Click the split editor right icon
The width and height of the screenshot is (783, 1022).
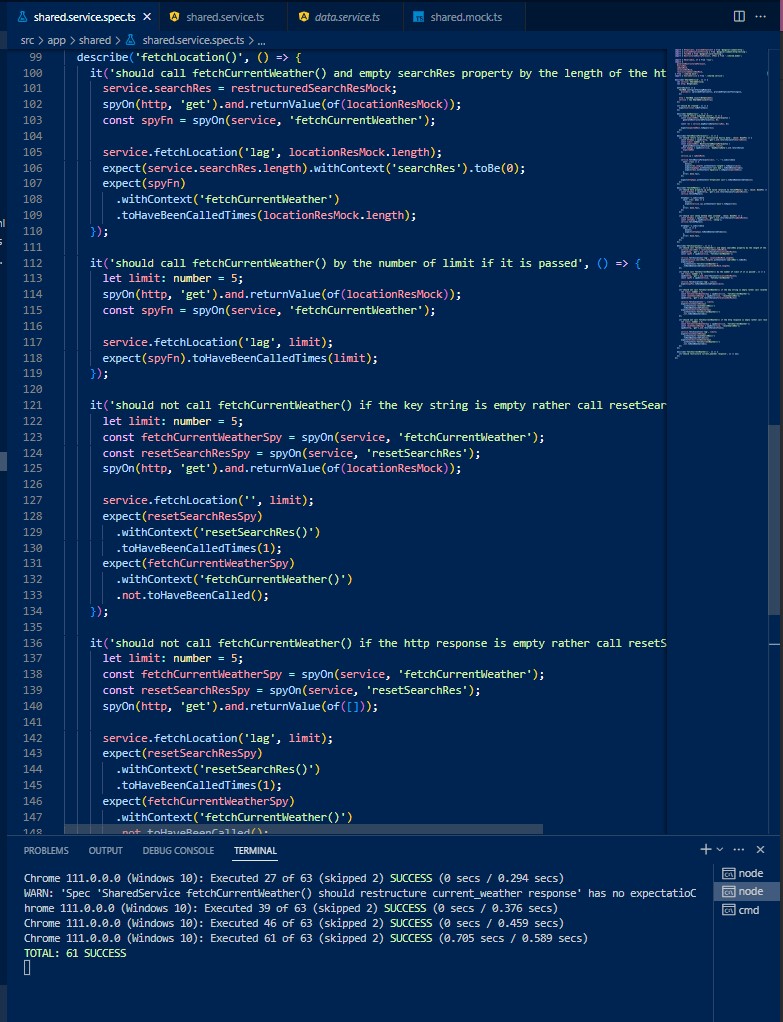(x=739, y=16)
